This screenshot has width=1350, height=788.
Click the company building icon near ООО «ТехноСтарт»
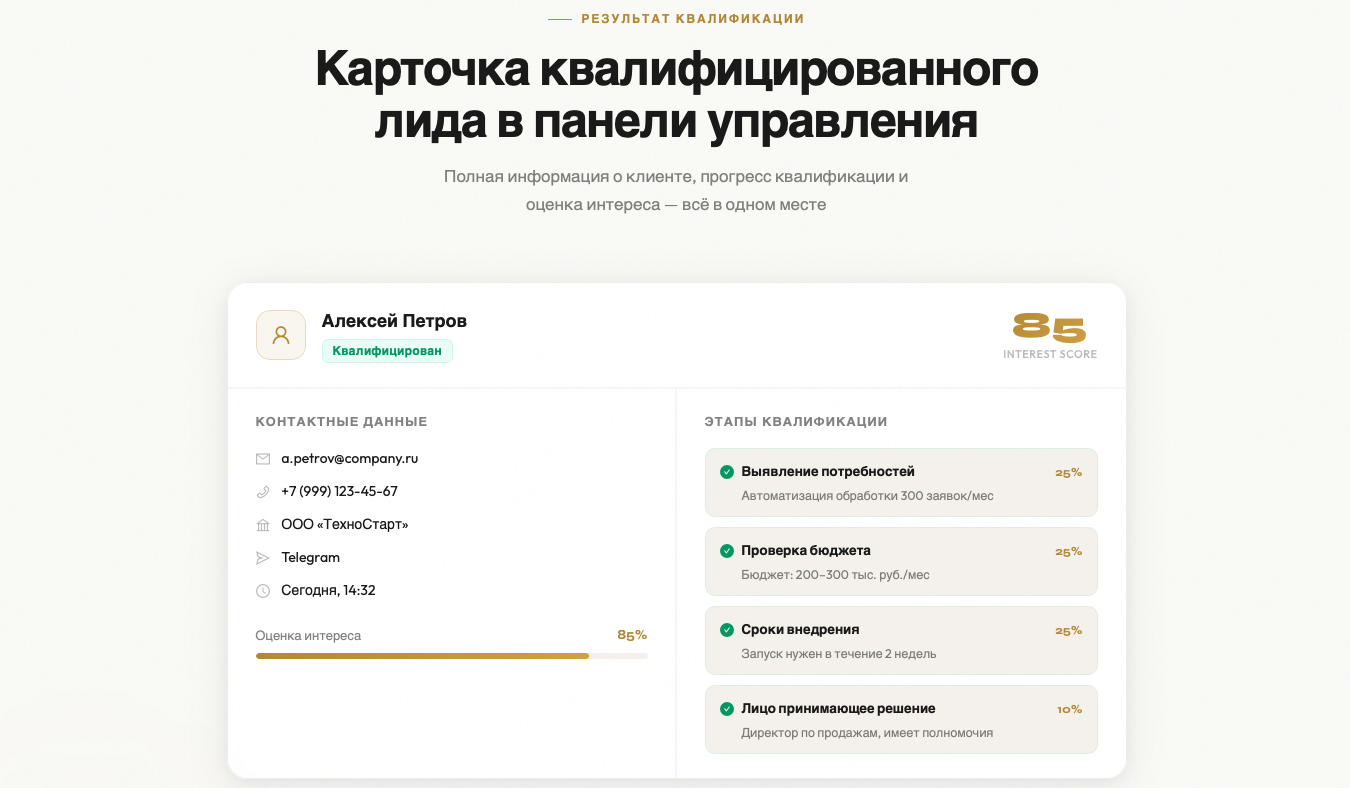point(263,524)
